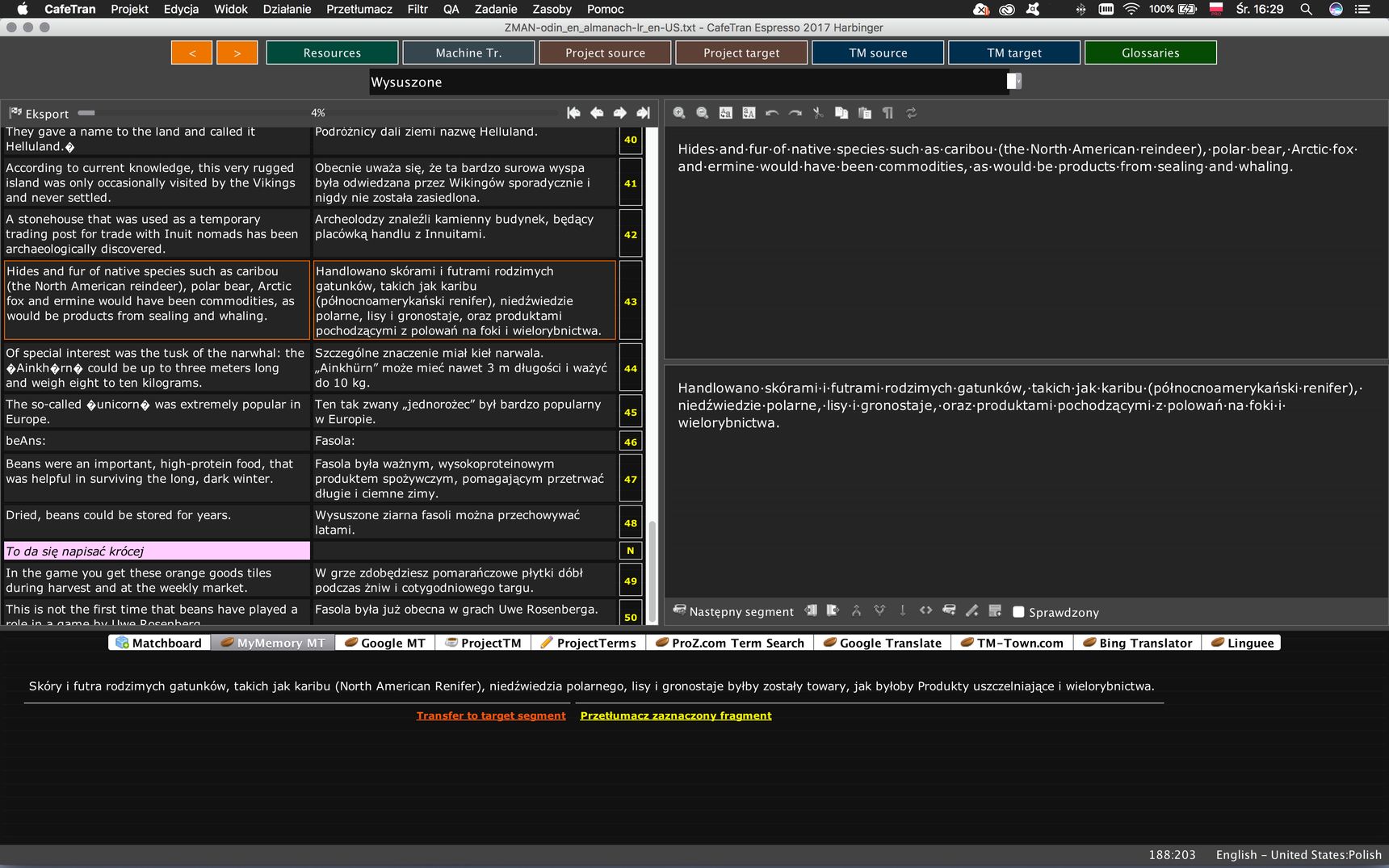Click the down-arrow line icon in the bottom editor toolbar
This screenshot has height=868, width=1389.
[903, 610]
